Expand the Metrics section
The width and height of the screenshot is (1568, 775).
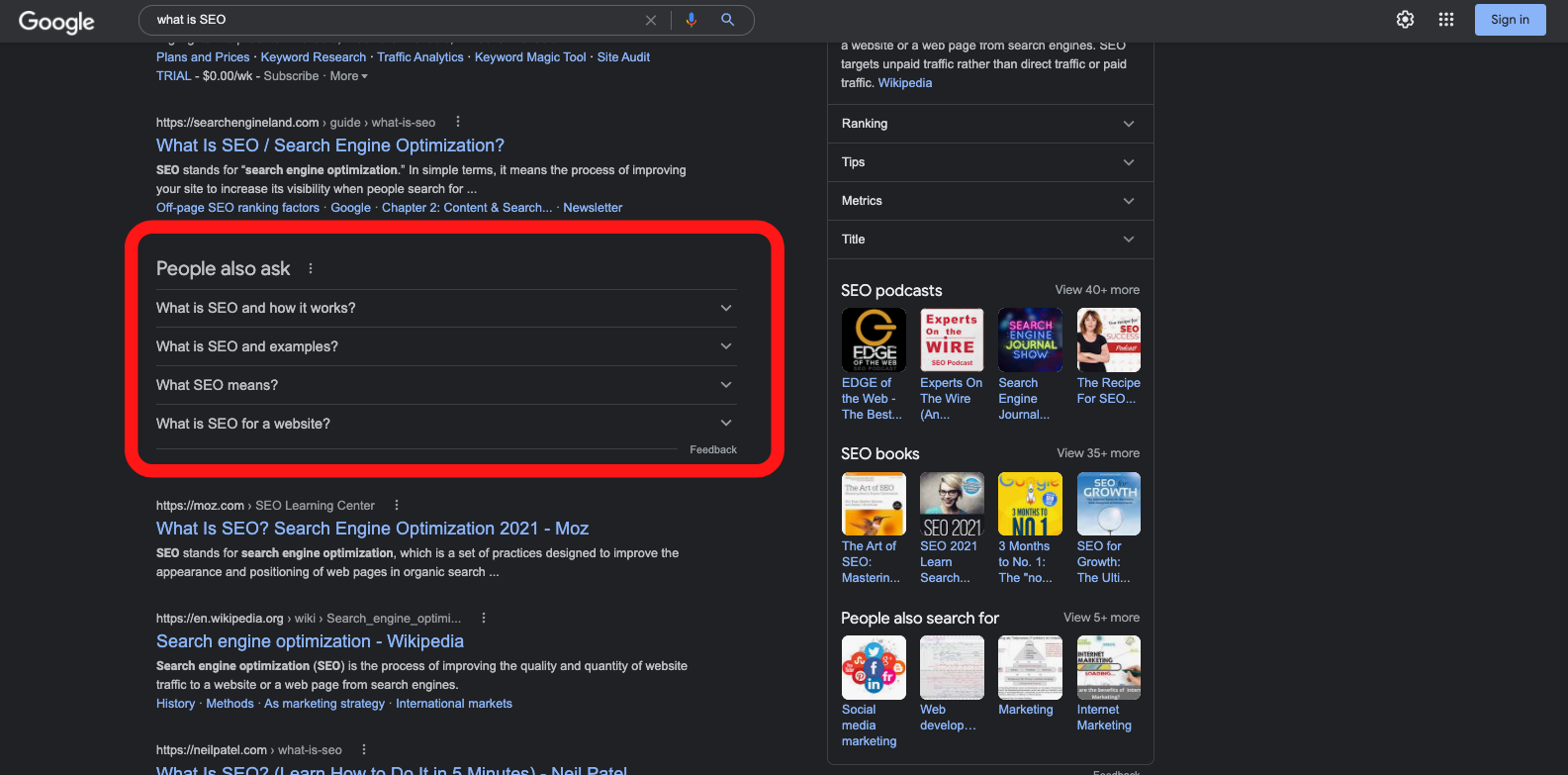click(x=989, y=201)
